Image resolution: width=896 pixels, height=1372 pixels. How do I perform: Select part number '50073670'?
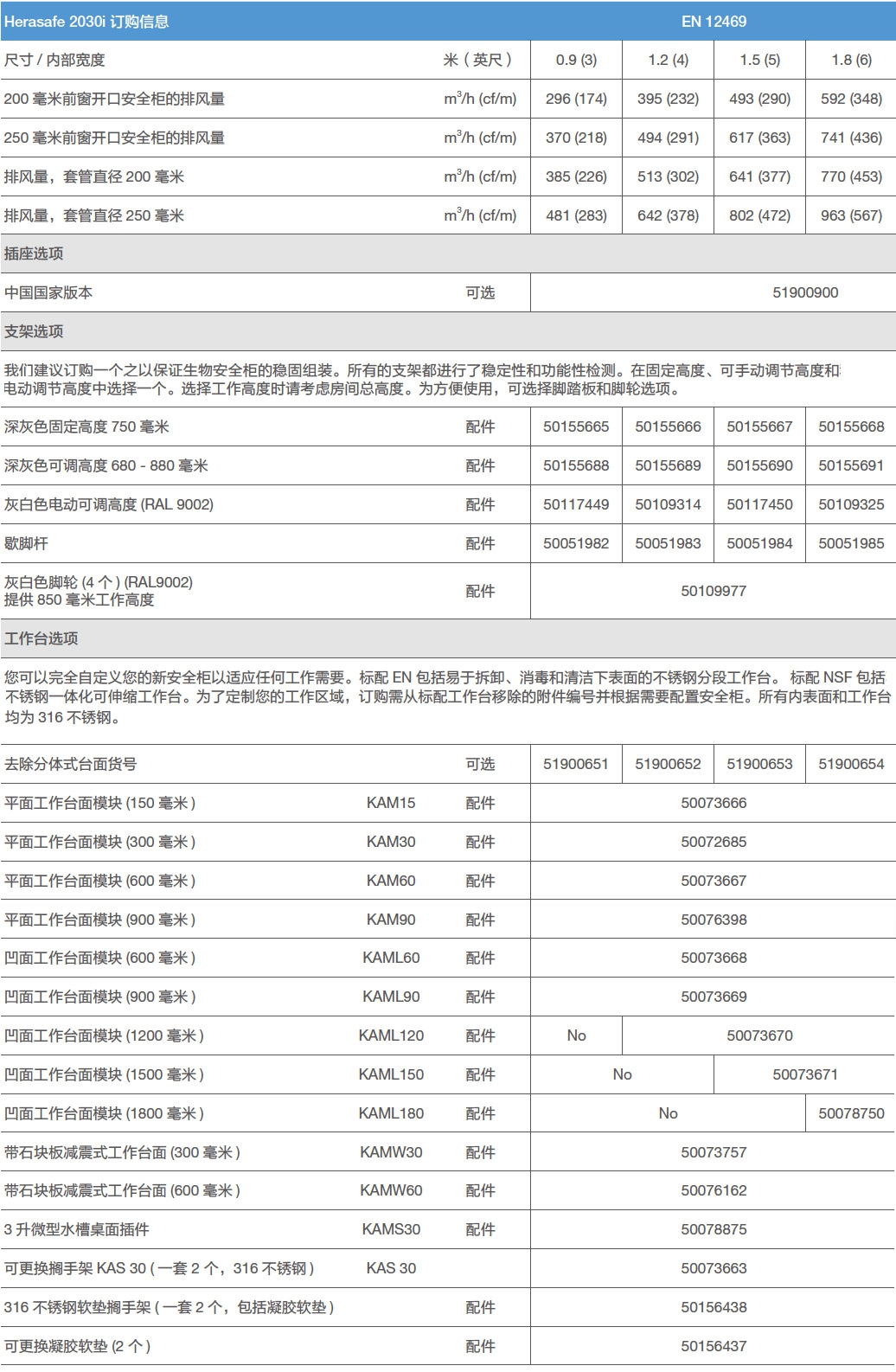pyautogui.click(x=759, y=1035)
